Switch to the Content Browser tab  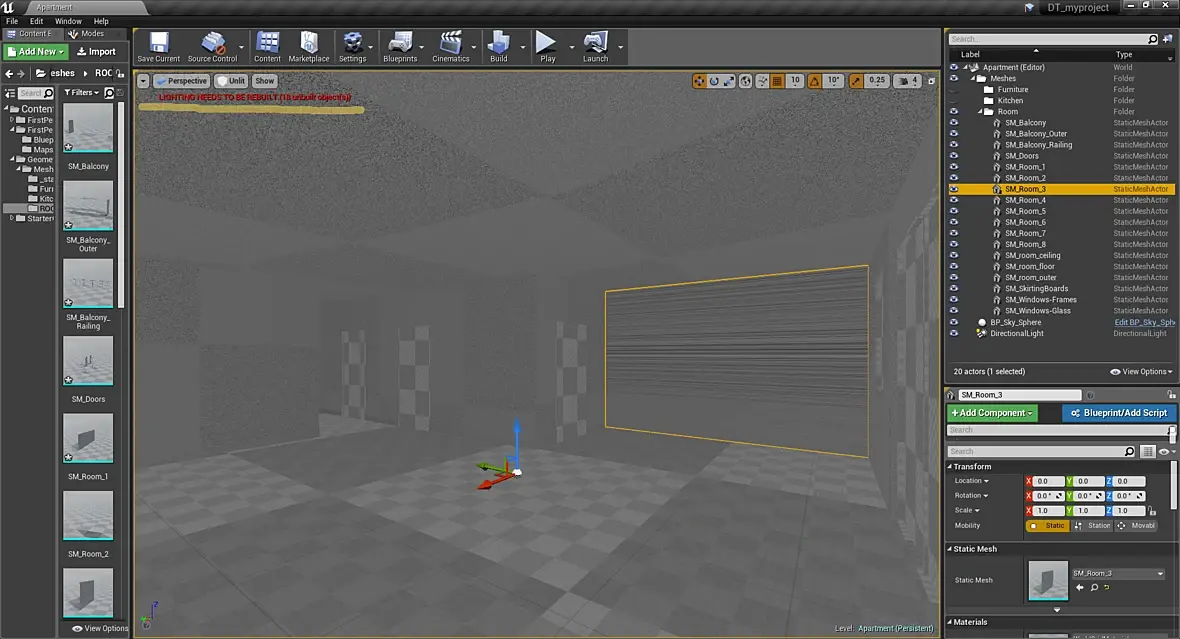click(x=30, y=34)
